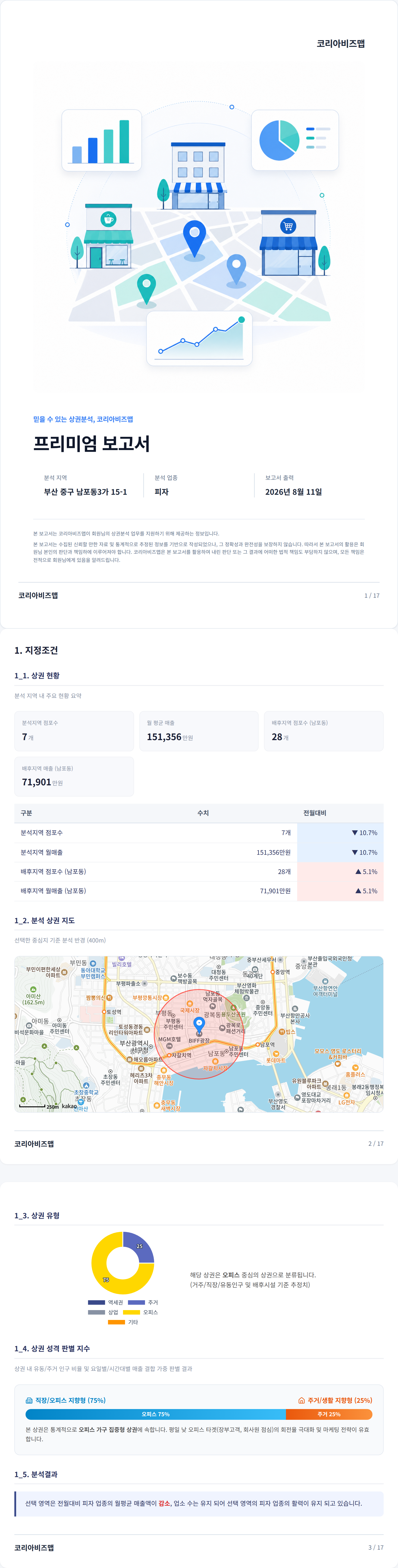This screenshot has height=1568, width=398.
Task: Click the 롯데마트 marker on the map
Action: click(x=276, y=1054)
